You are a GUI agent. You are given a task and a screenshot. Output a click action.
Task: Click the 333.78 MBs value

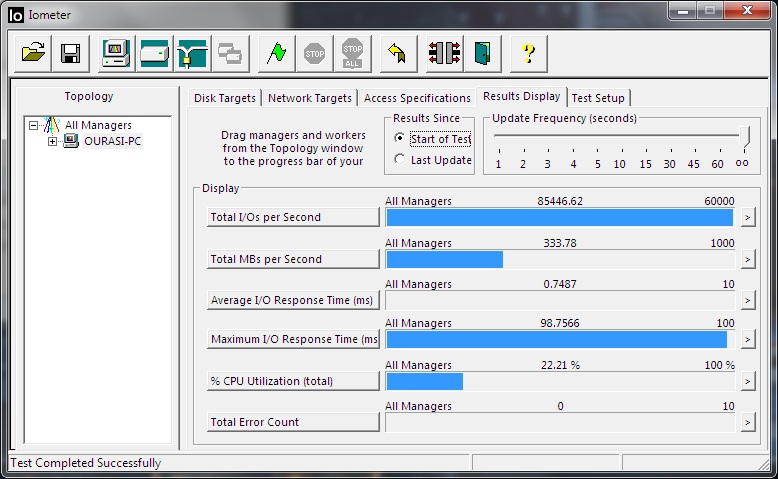pyautogui.click(x=560, y=243)
